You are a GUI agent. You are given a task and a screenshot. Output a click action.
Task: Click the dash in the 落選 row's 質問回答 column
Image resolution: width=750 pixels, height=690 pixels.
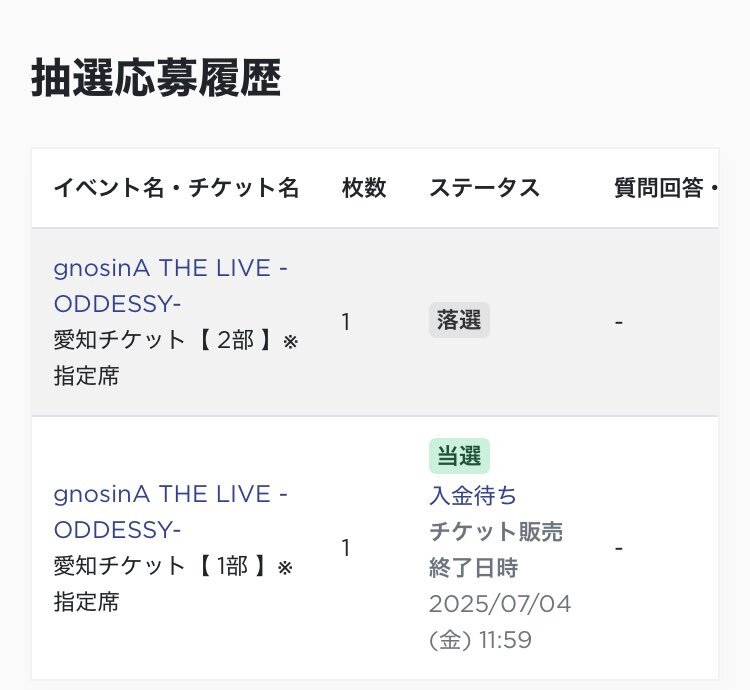(619, 323)
